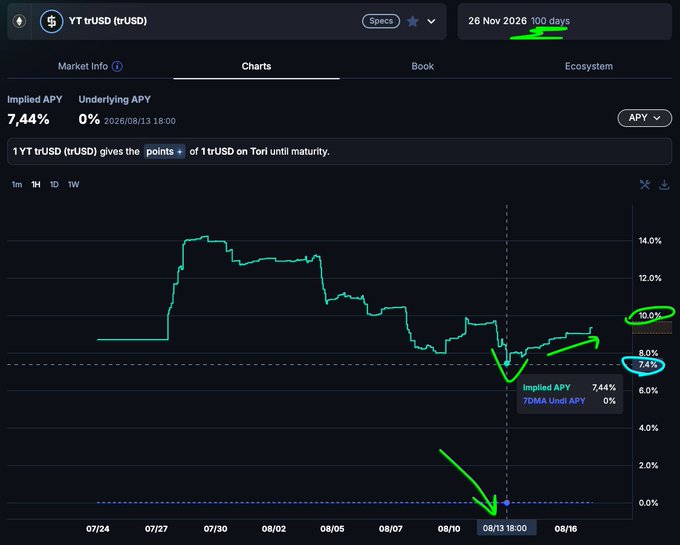Image resolution: width=680 pixels, height=545 pixels.
Task: Click the 08/16 date axis label
Action: click(x=566, y=529)
